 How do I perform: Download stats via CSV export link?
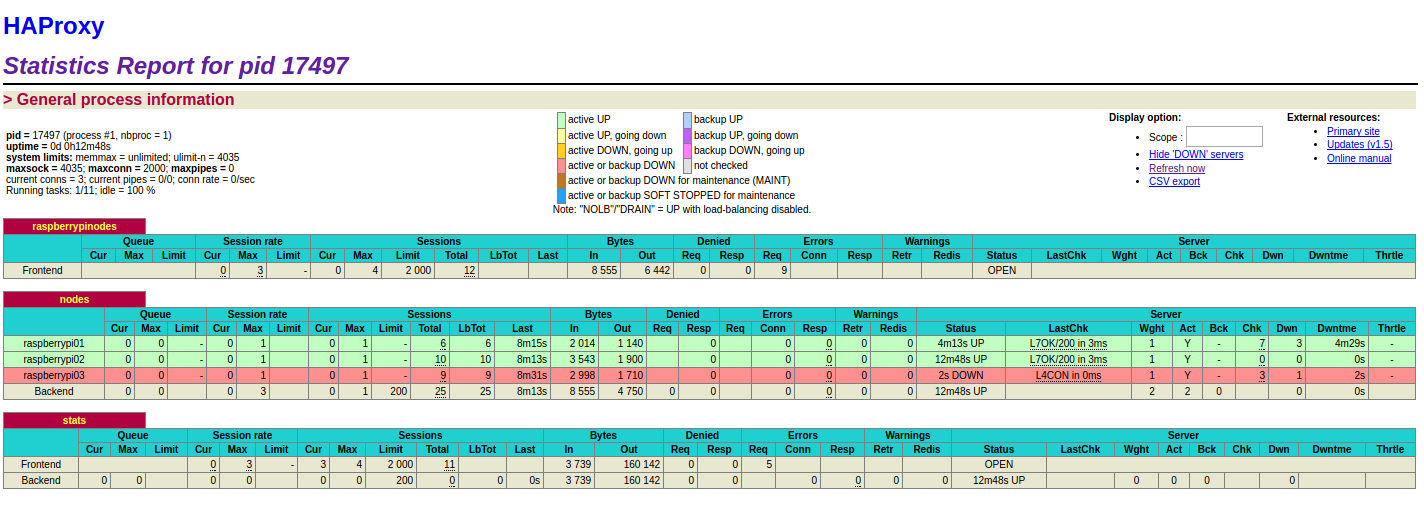click(x=1174, y=181)
